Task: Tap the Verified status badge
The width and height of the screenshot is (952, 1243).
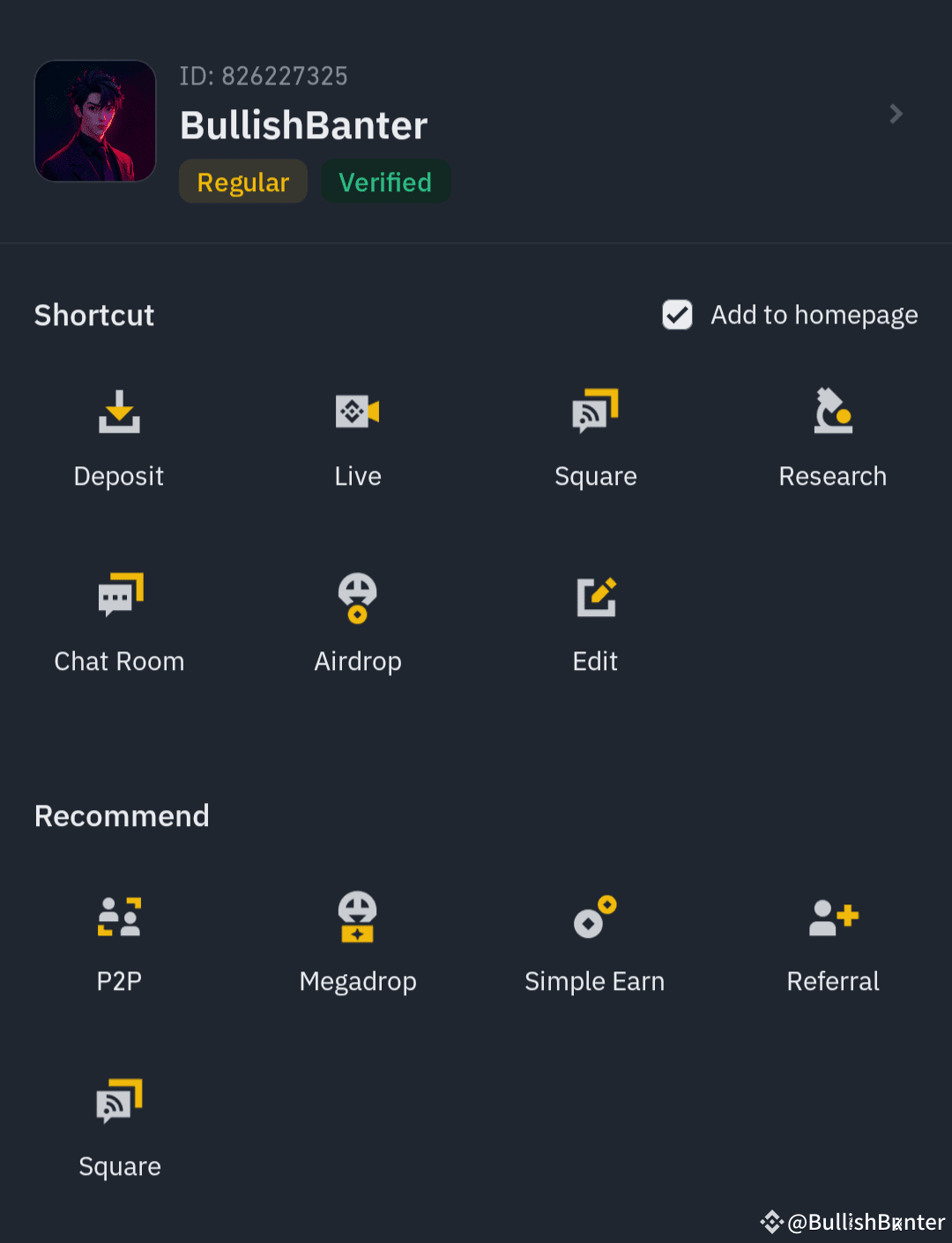Action: (385, 182)
